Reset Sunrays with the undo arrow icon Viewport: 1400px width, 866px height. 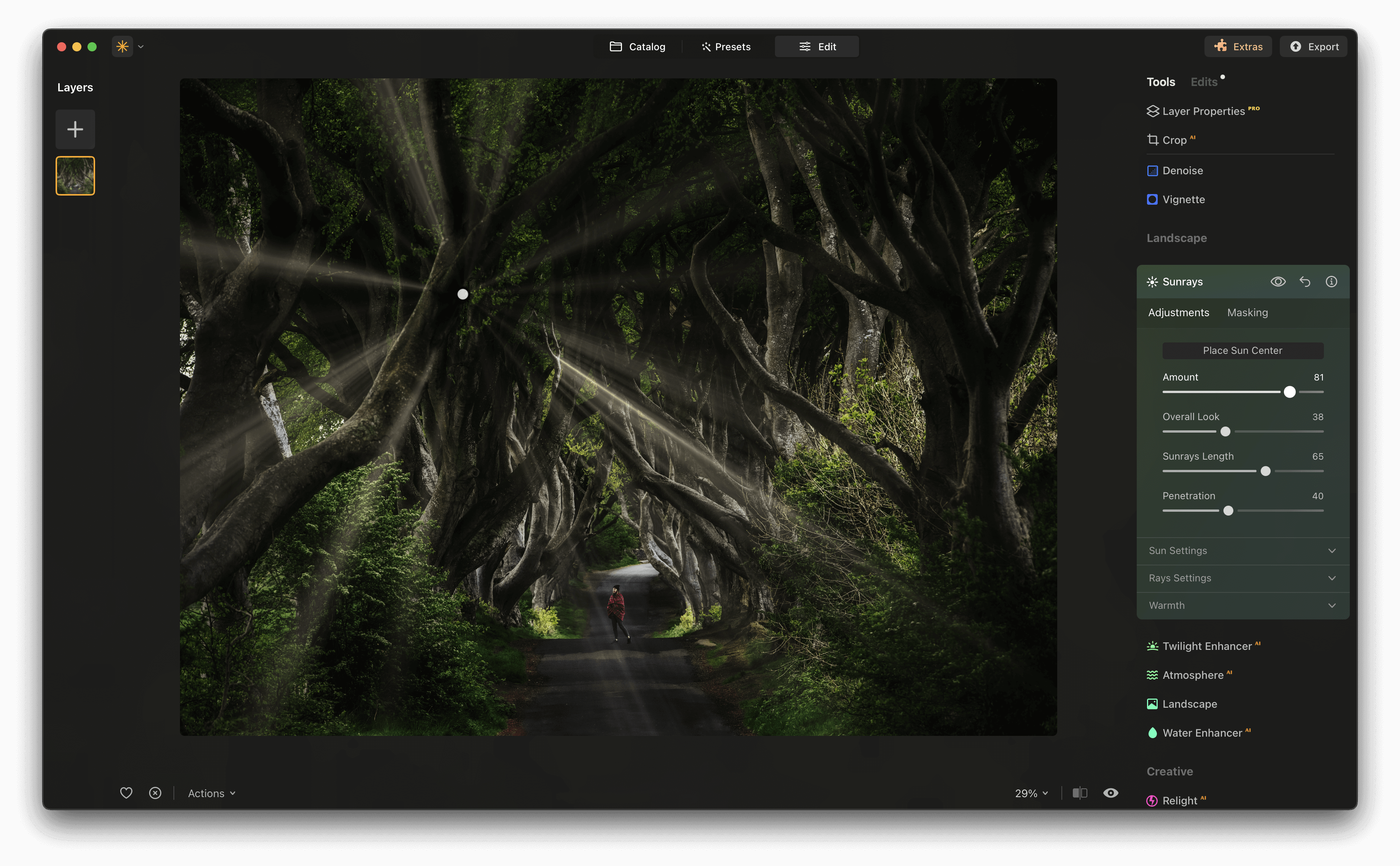pyautogui.click(x=1305, y=282)
